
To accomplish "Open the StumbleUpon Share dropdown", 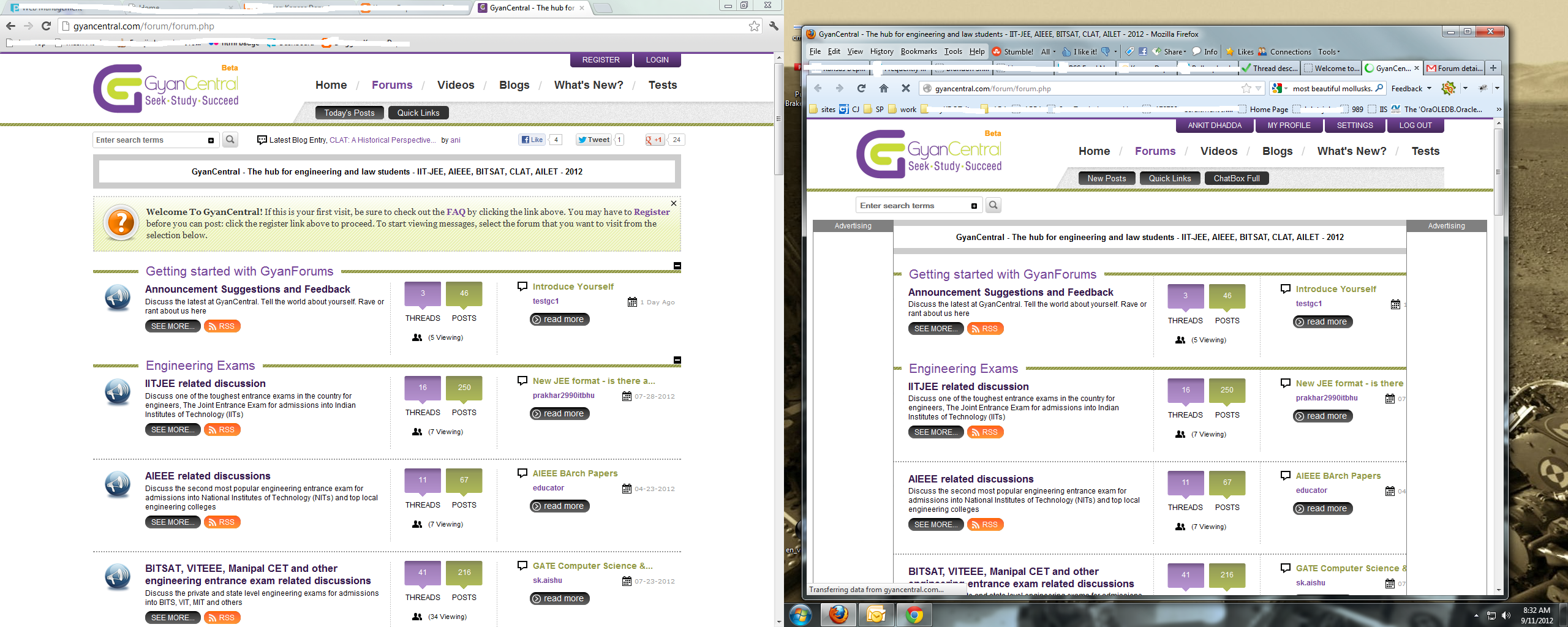I will [x=1170, y=51].
